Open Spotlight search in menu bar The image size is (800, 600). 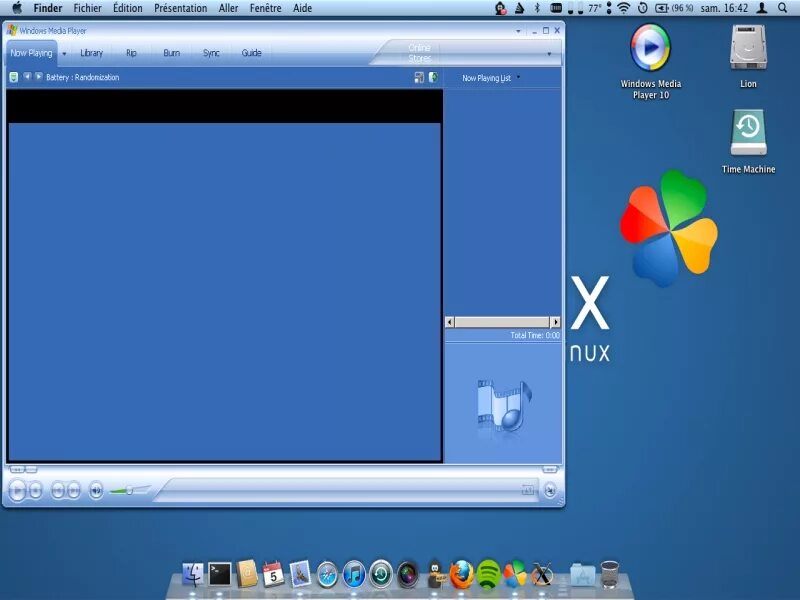pyautogui.click(x=783, y=8)
